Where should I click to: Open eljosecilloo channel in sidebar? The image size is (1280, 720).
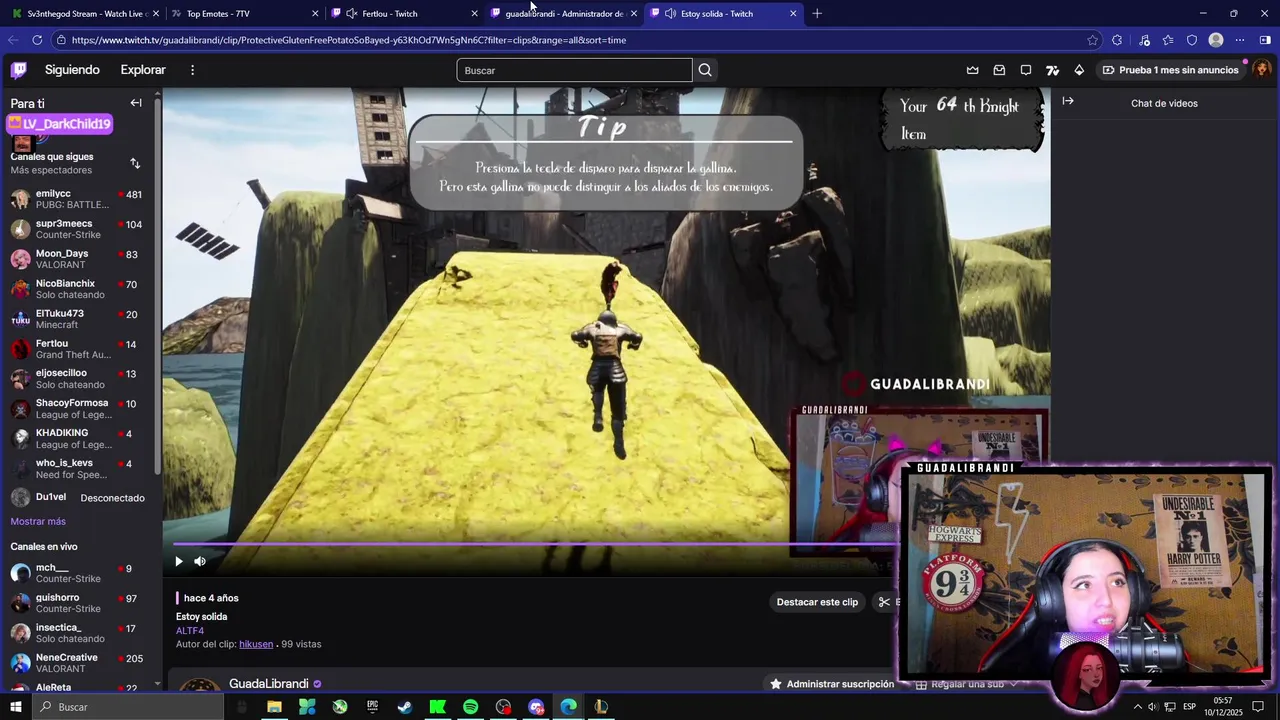tap(78, 379)
